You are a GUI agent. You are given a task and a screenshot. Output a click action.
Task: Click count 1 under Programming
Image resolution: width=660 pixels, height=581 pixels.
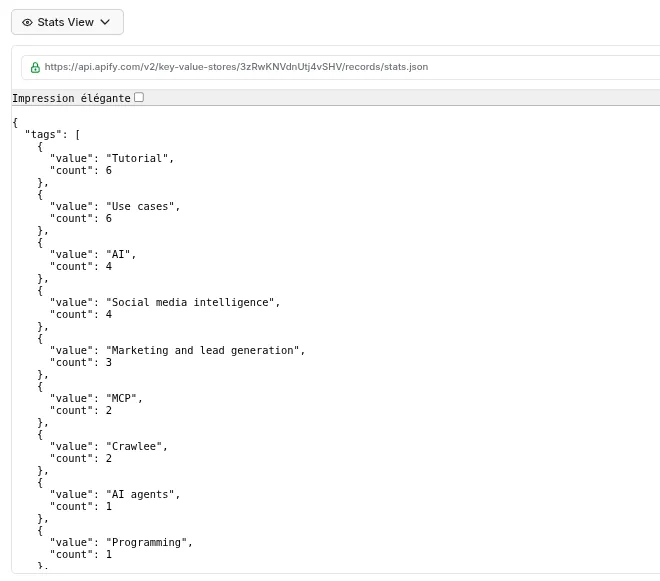pyautogui.click(x=109, y=554)
